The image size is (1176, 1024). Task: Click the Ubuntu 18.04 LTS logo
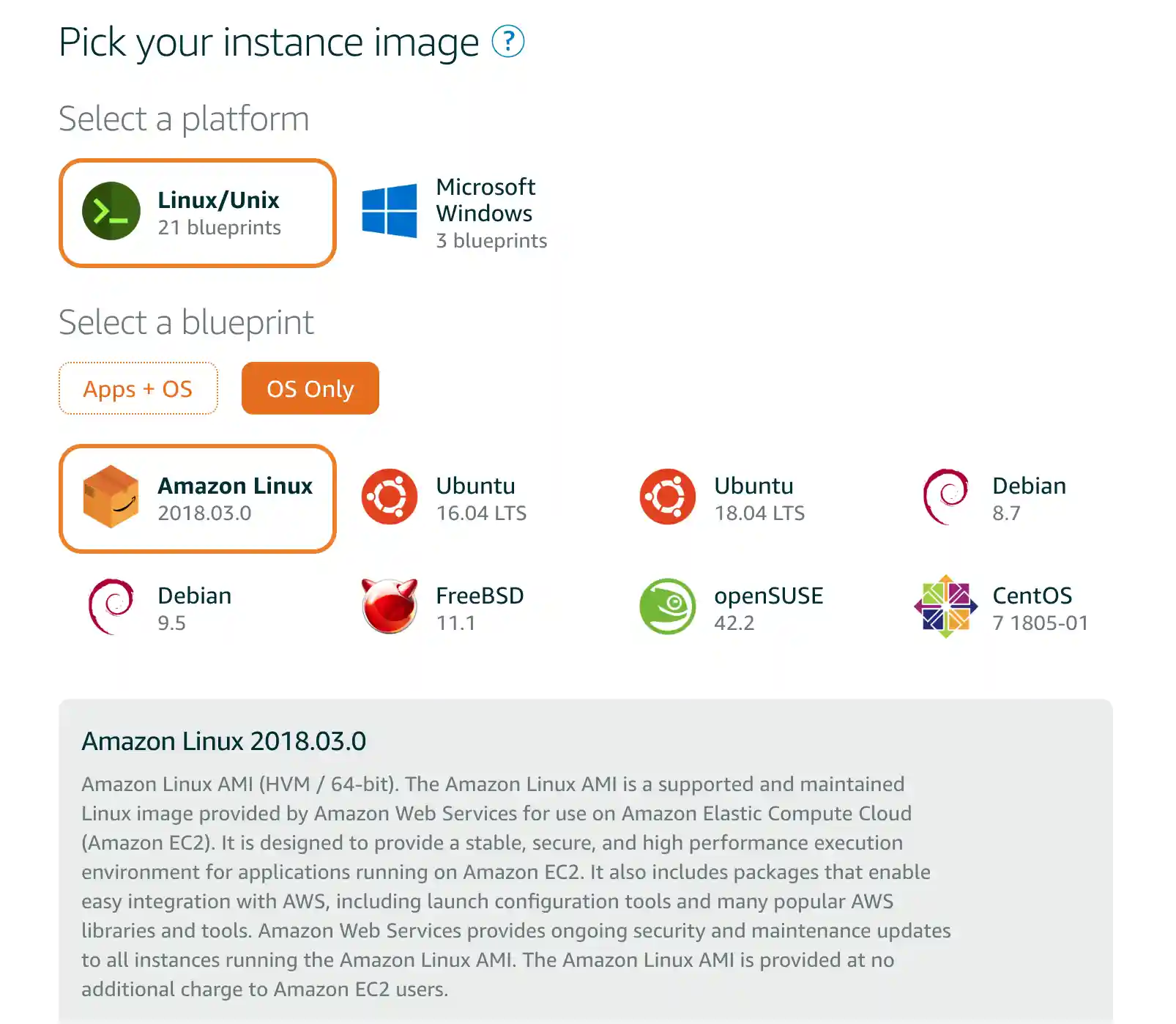point(667,496)
